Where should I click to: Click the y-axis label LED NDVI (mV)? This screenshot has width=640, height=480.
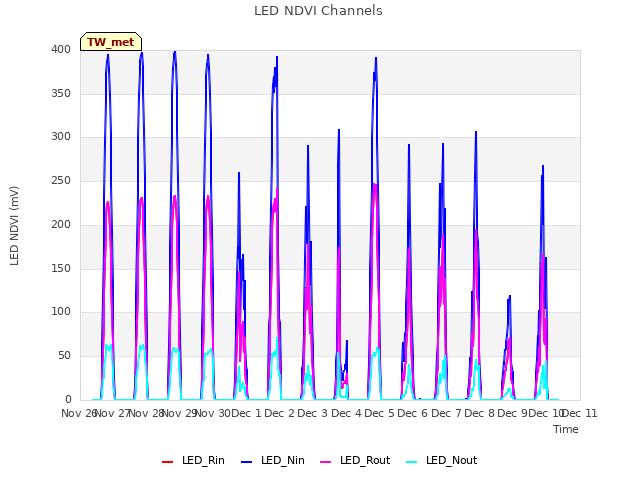[14, 225]
